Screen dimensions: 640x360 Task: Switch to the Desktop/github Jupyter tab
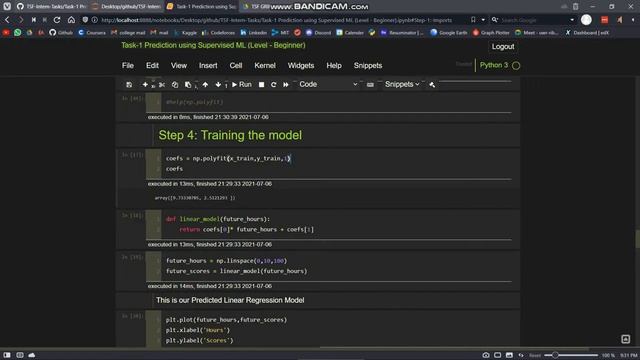pyautogui.click(x=126, y=7)
